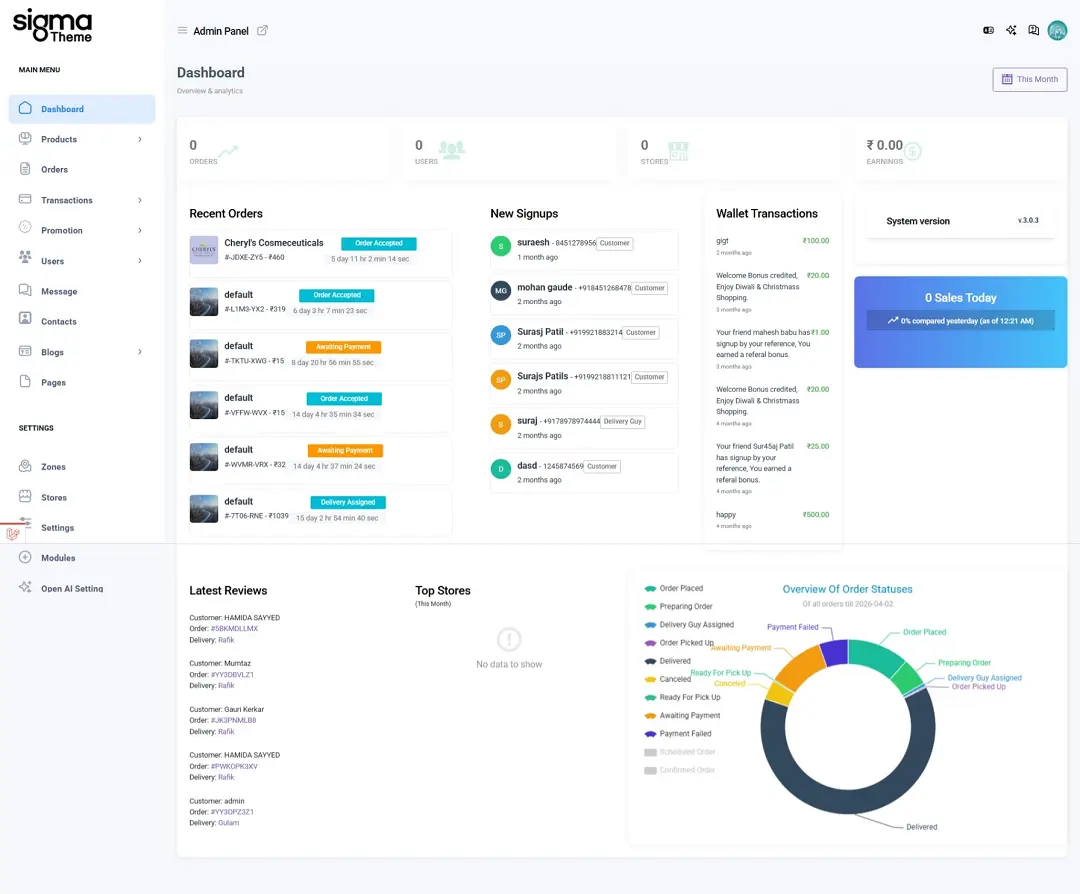The image size is (1080, 894).
Task: Toggle Confirmed Order legend entry
Action: (680, 770)
